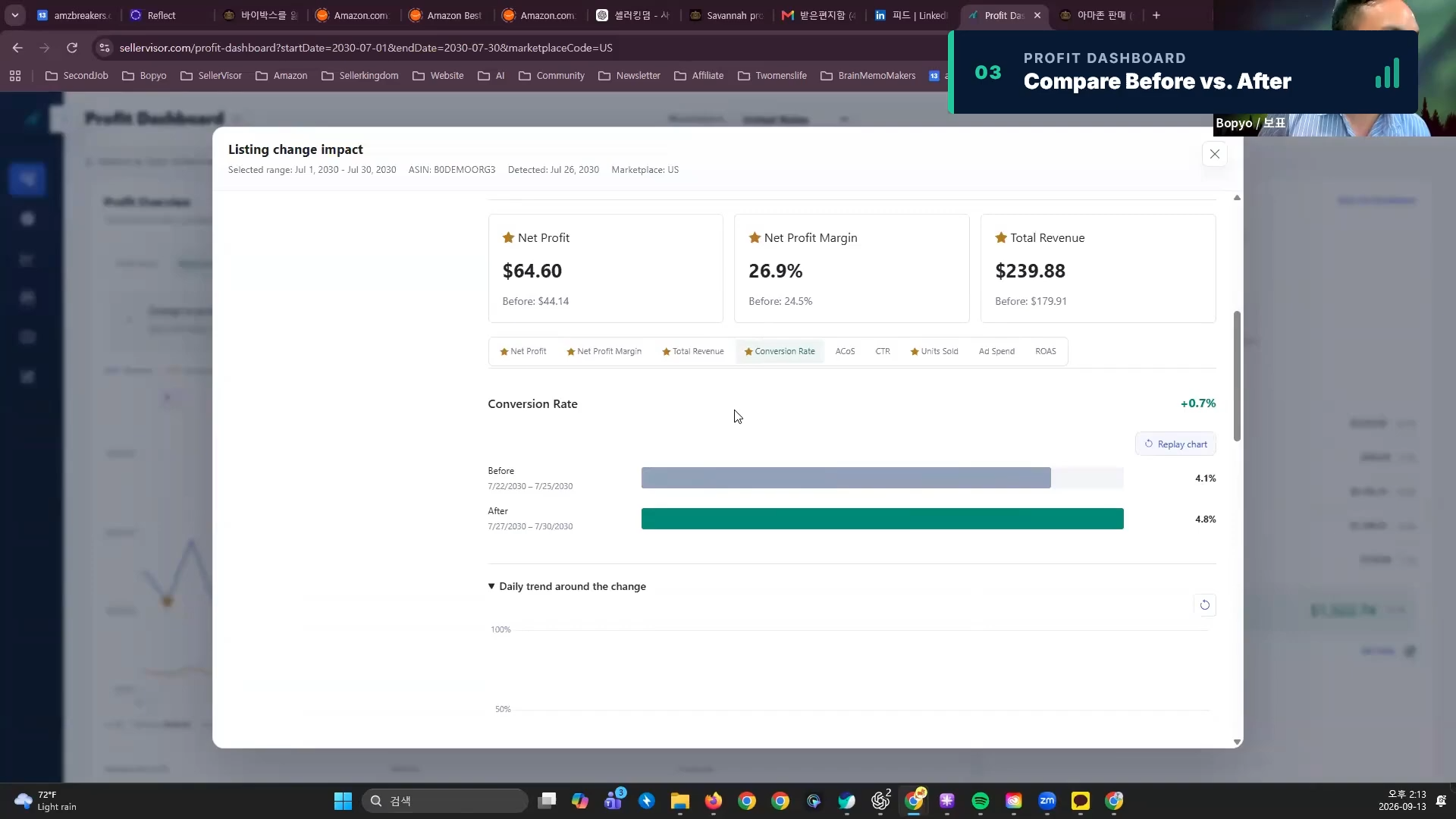
Task: Open the Sellerkingdom bookmark folder
Action: (x=360, y=76)
